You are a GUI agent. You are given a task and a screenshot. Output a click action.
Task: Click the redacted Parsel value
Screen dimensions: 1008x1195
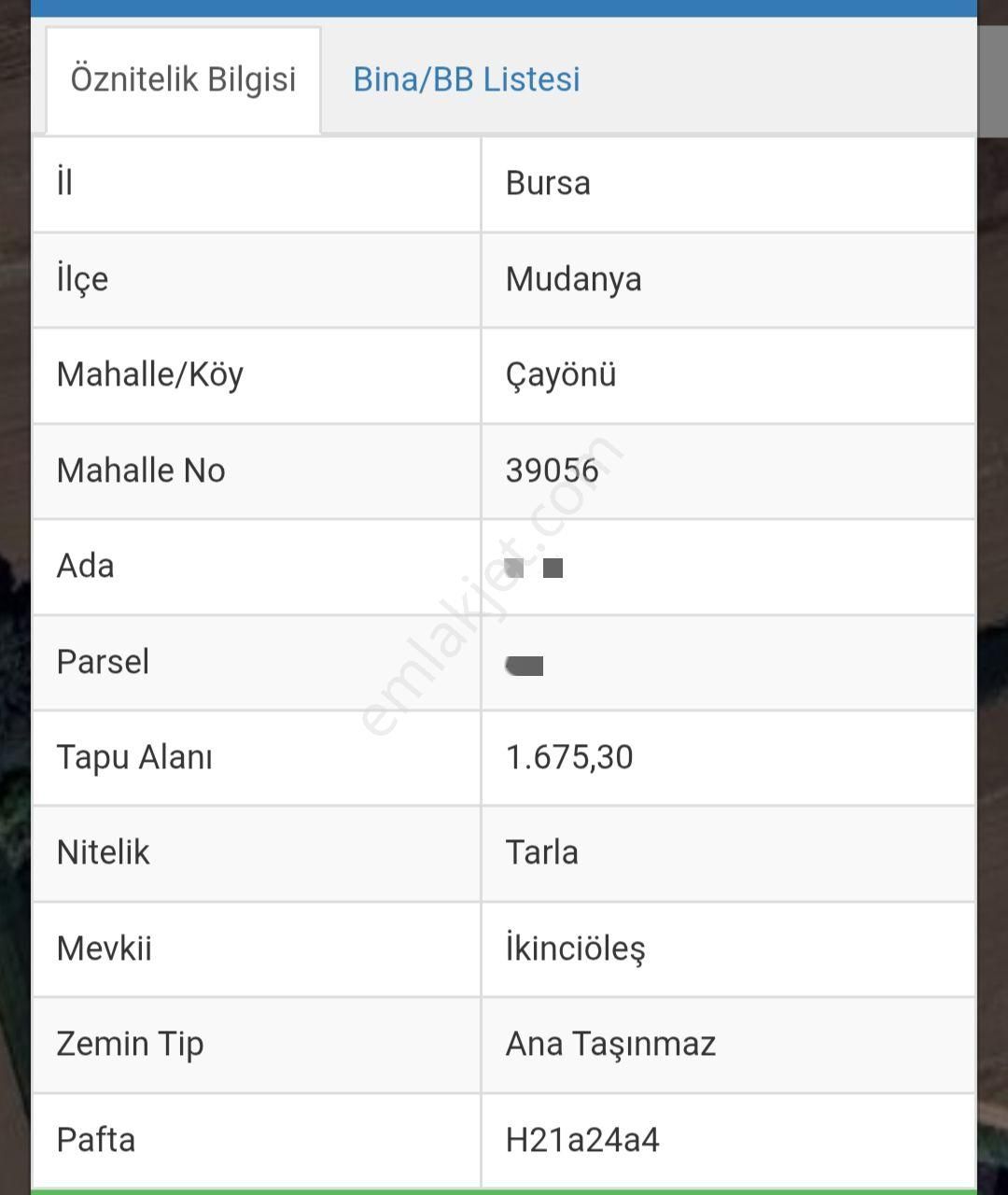[x=524, y=665]
